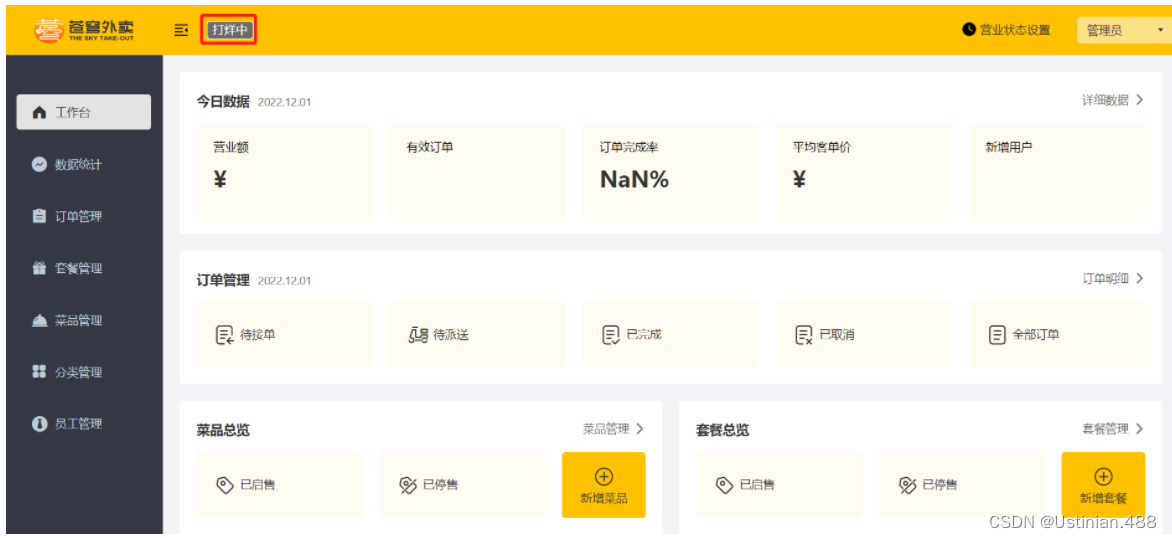Open the 待接单 pending orders card
The image size is (1172, 538).
[284, 335]
